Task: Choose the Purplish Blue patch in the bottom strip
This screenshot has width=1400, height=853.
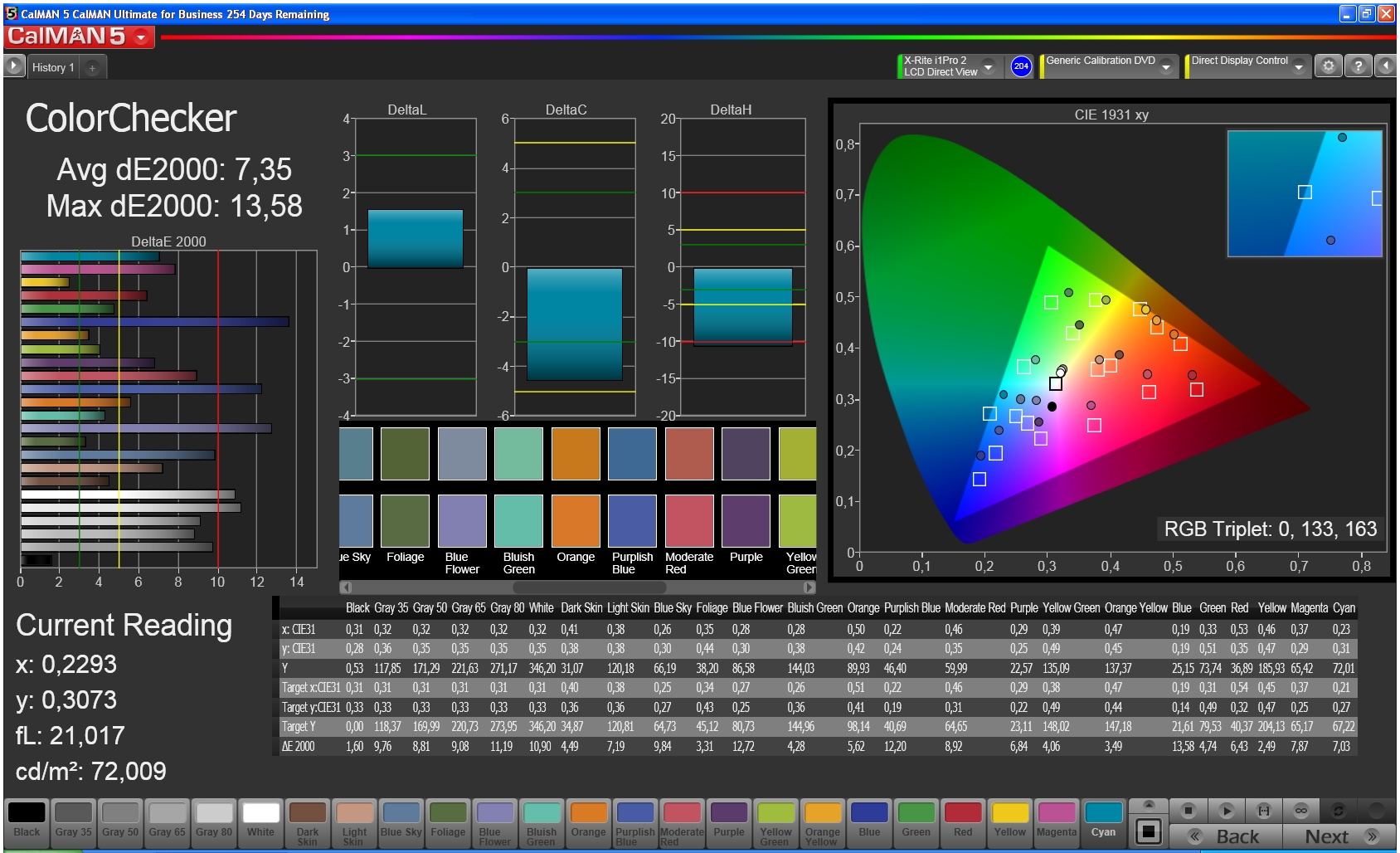Action: [x=635, y=823]
